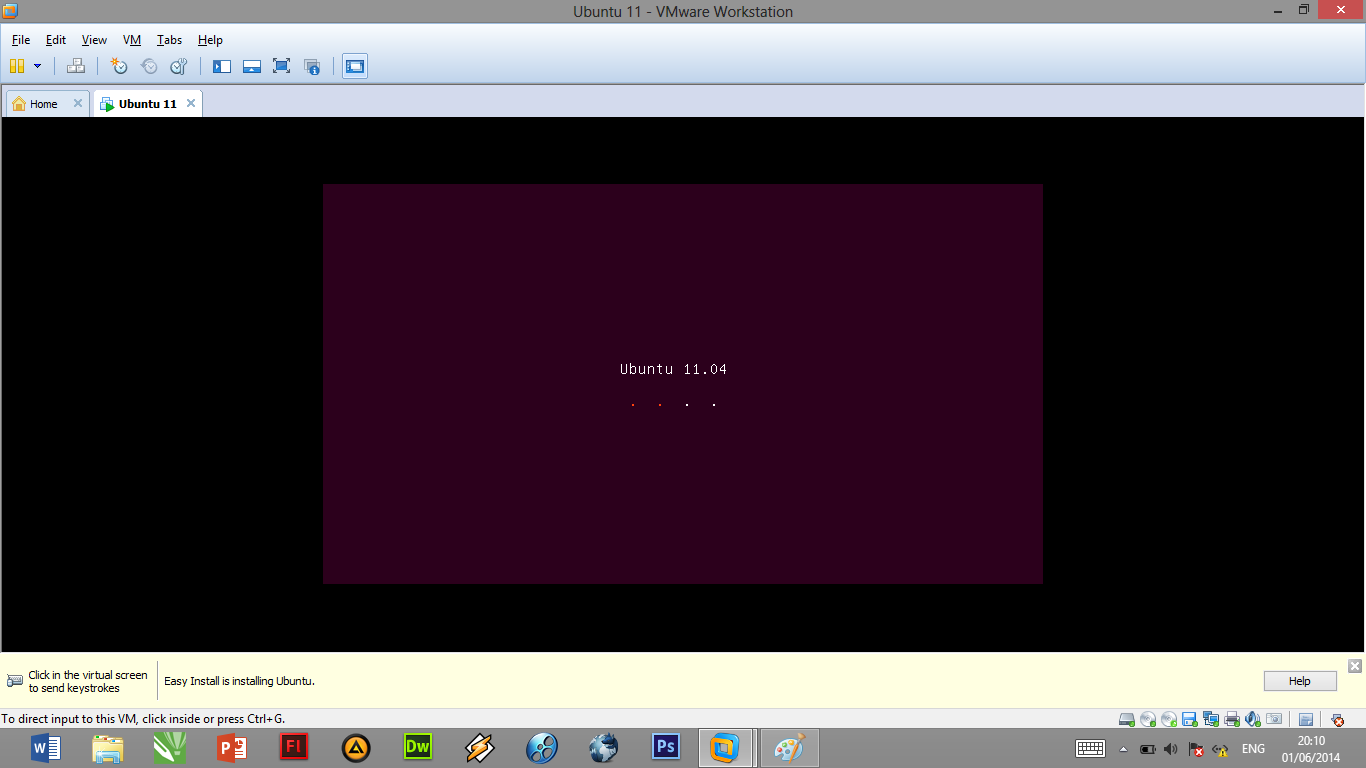The height and width of the screenshot is (768, 1366).
Task: Launch CorelDRAW from the taskbar
Action: point(170,748)
